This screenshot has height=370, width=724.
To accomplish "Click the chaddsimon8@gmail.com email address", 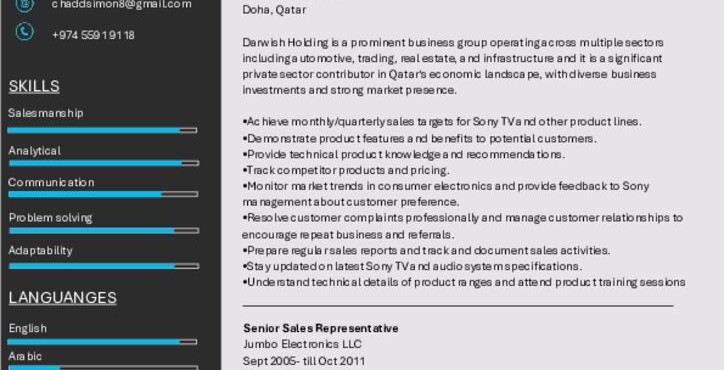I will [x=121, y=4].
